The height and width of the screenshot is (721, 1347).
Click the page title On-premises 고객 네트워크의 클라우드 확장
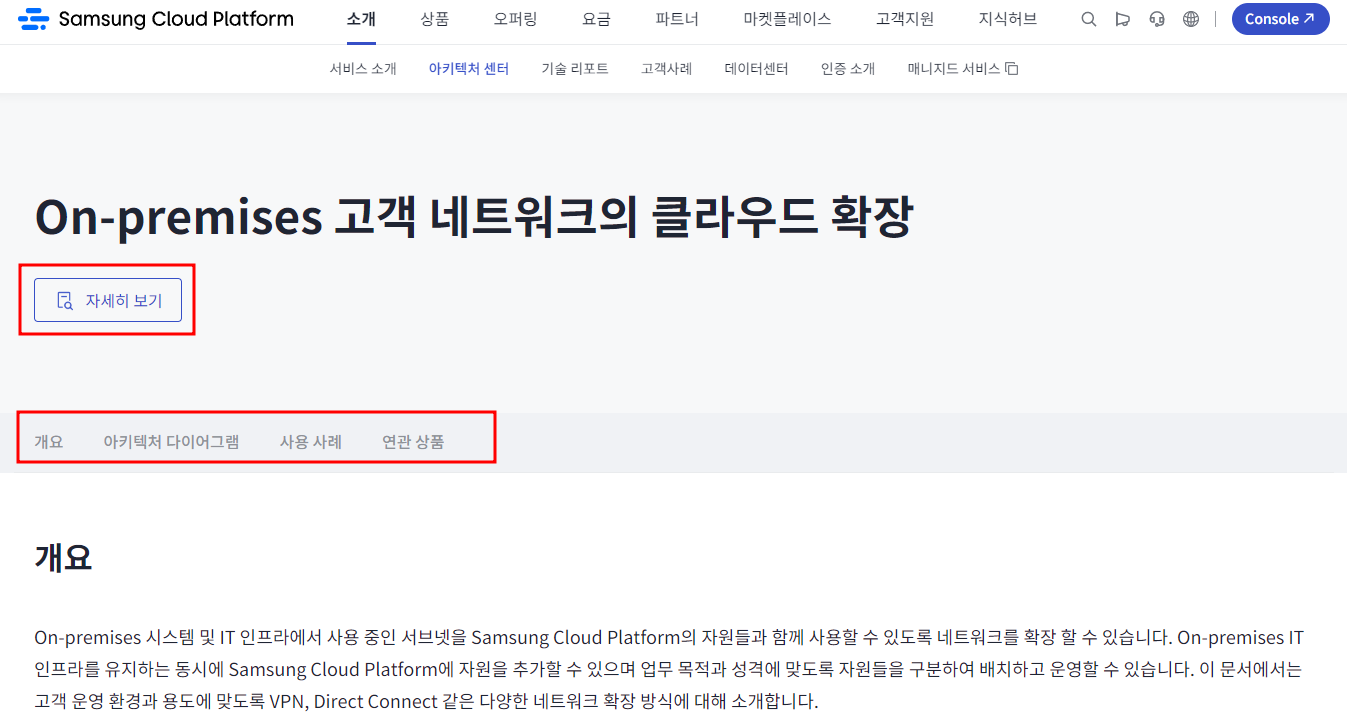click(473, 216)
